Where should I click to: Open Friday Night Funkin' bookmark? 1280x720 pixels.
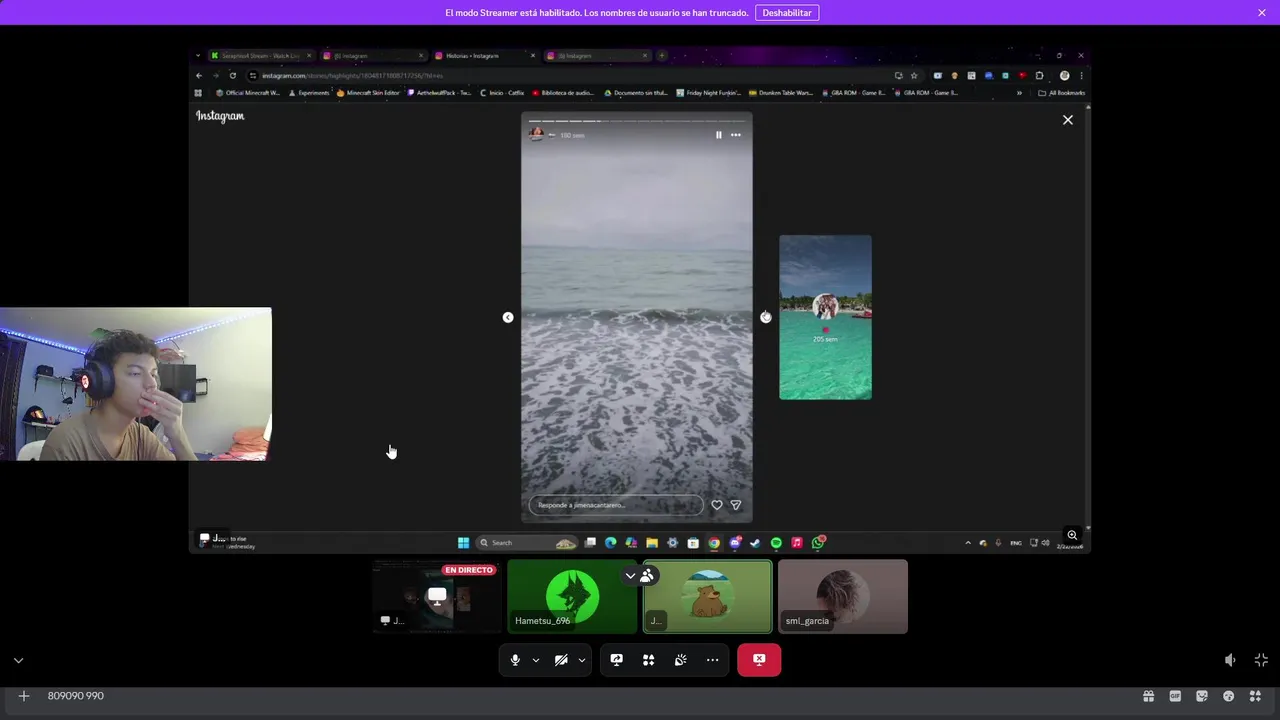click(709, 93)
